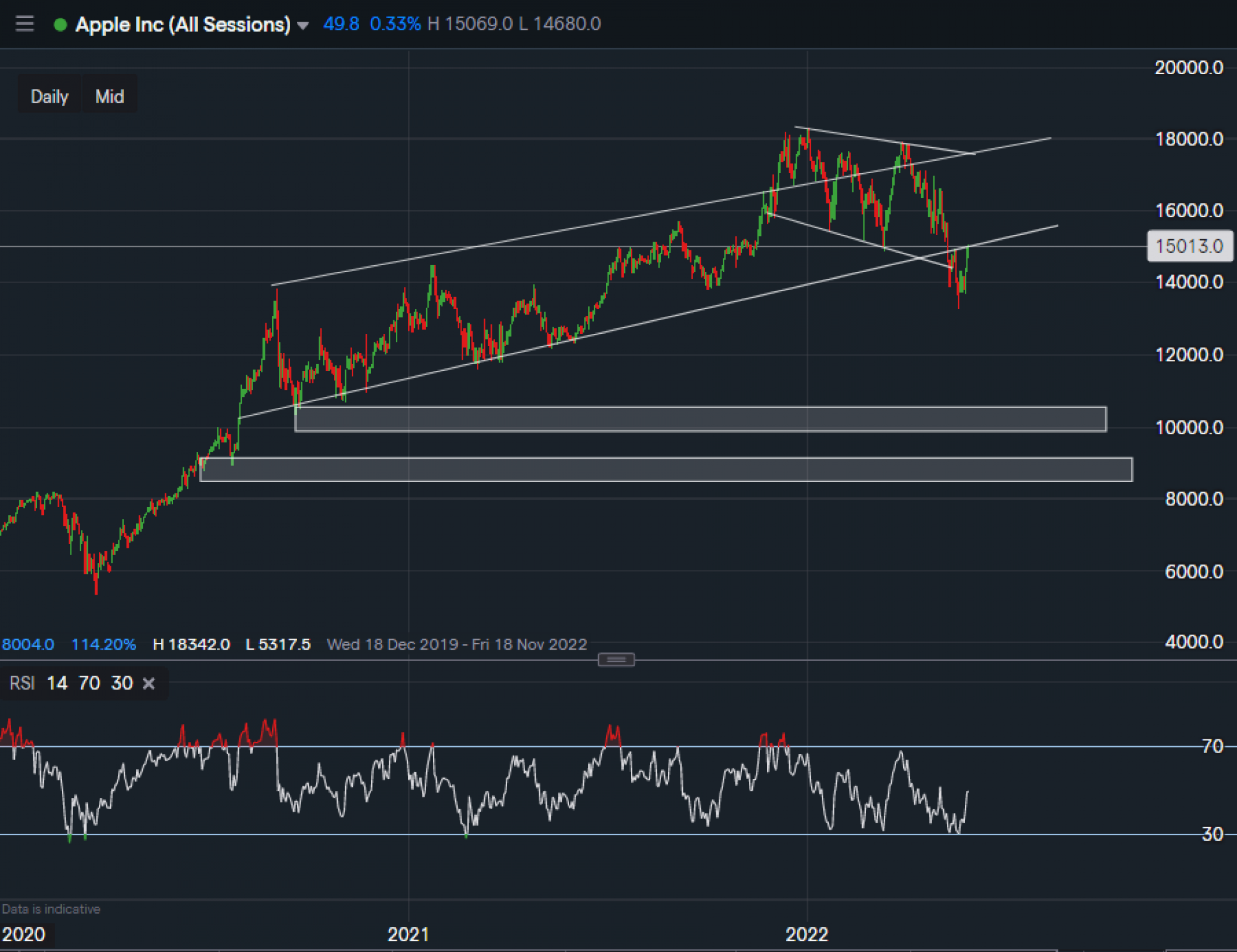Click the 2020 time axis label
Image resolution: width=1237 pixels, height=952 pixels.
point(24,933)
